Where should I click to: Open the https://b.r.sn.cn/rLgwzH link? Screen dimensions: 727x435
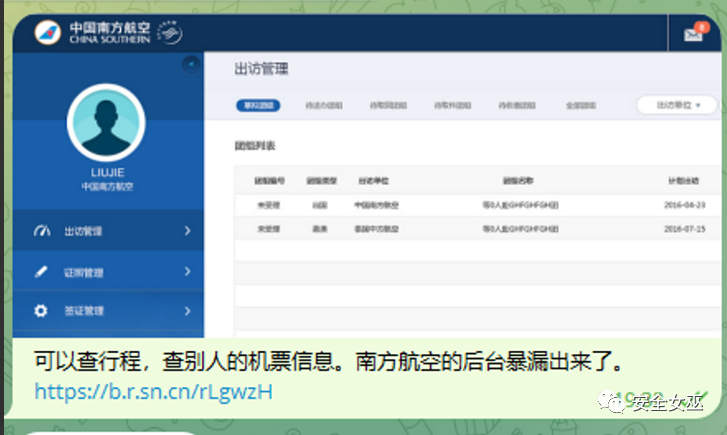click(153, 392)
